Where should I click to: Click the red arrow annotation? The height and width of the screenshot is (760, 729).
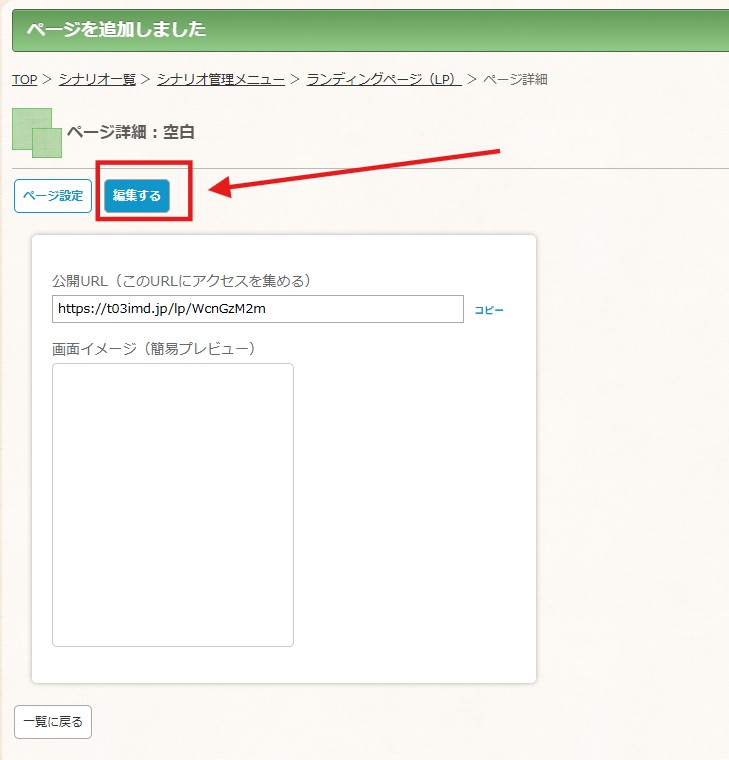pyautogui.click(x=354, y=174)
